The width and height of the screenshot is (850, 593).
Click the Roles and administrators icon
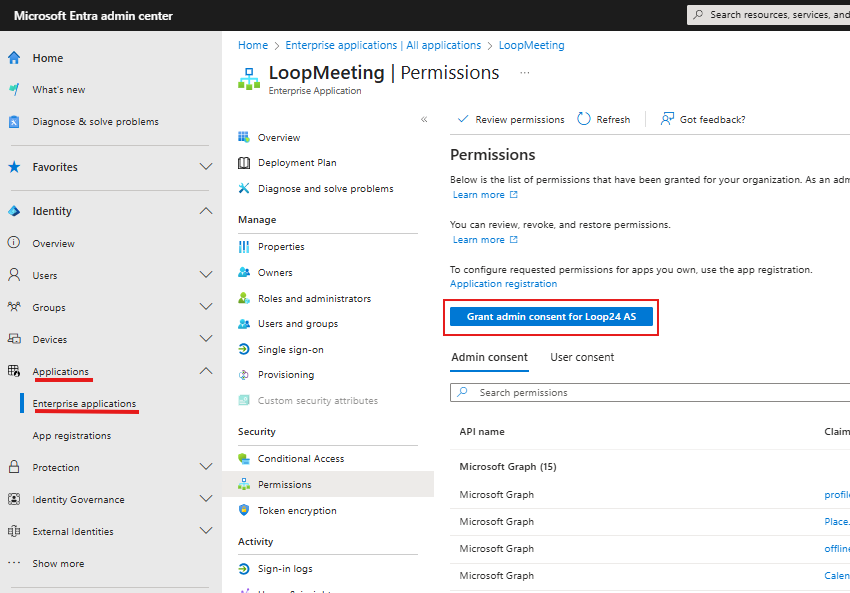pyautogui.click(x=244, y=298)
